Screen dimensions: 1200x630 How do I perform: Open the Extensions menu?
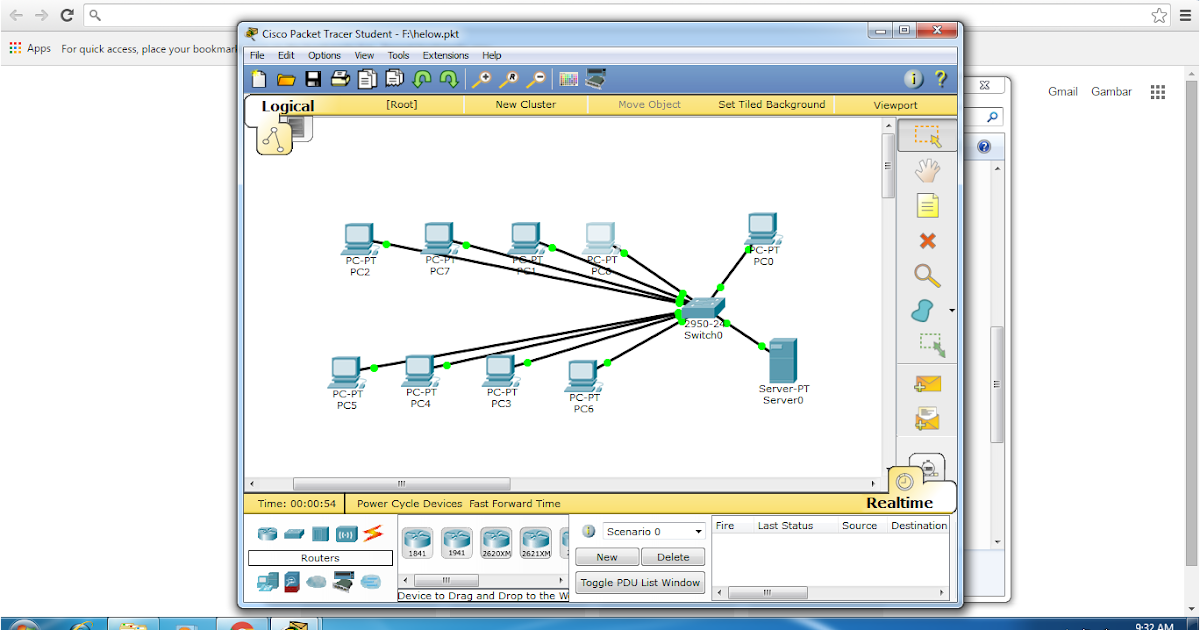446,55
